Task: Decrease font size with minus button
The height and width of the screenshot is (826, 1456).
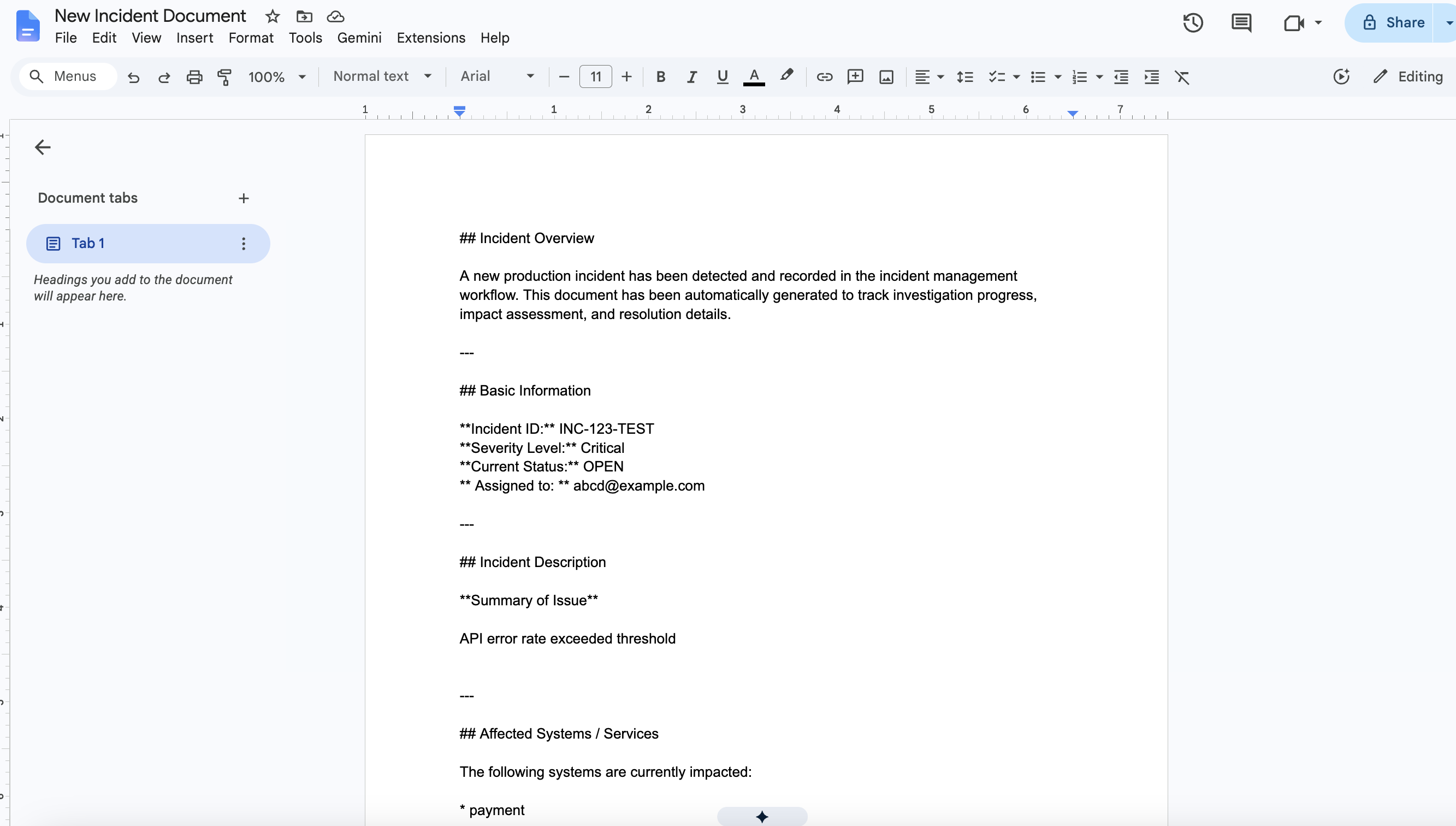Action: (x=564, y=76)
